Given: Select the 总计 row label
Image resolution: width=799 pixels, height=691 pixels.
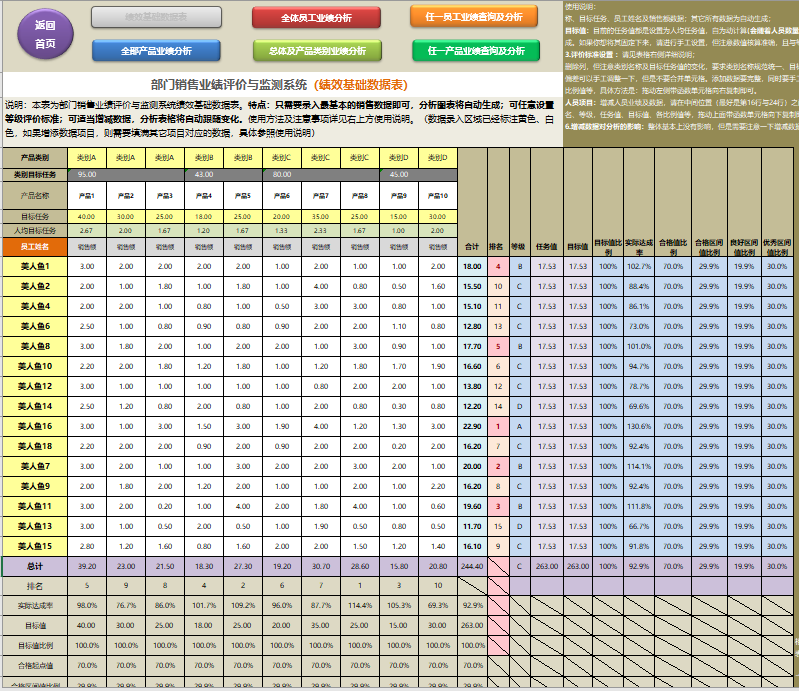Looking at the screenshot, I should [35, 566].
